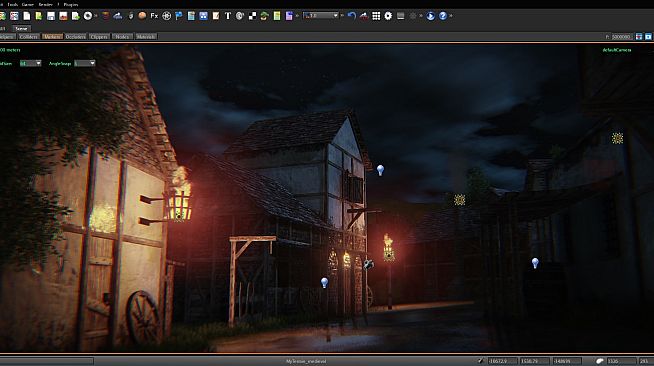
Task: Click the first coordinate field in status bar
Action: [502, 361]
